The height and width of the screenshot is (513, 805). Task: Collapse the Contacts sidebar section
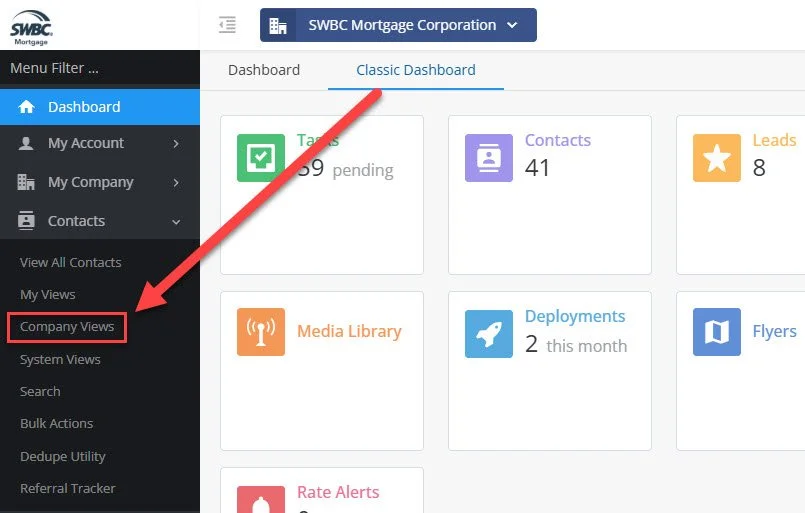coord(100,221)
